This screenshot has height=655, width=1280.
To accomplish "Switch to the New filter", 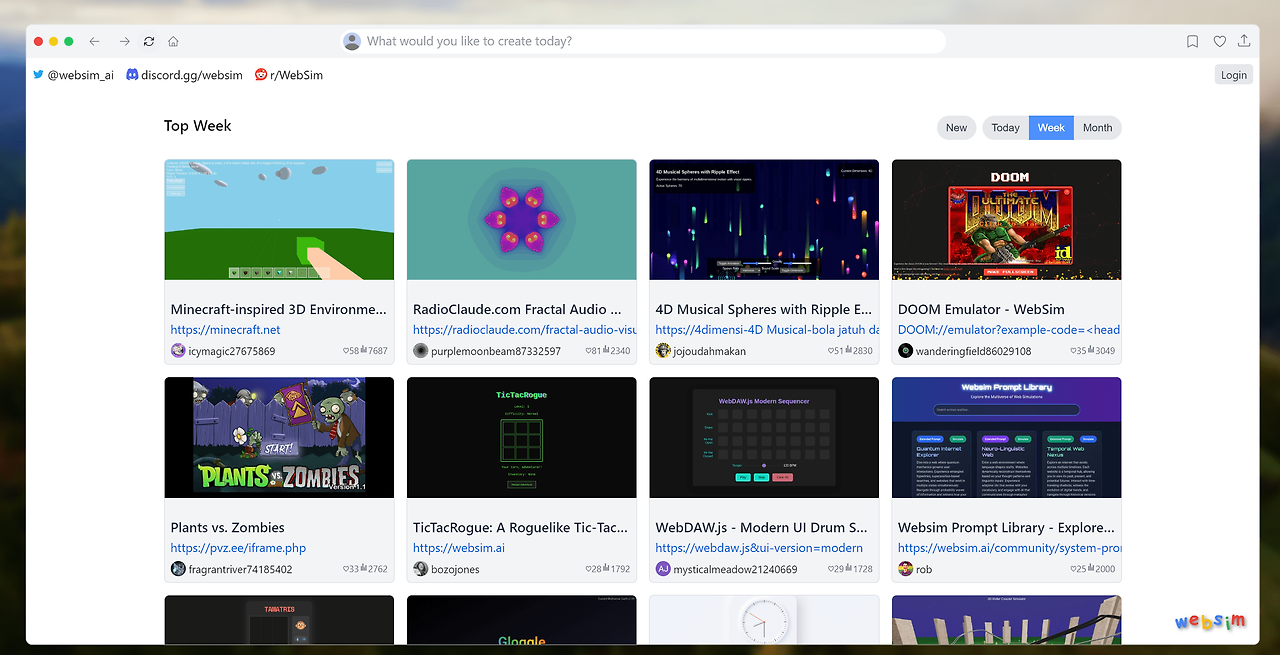I will click(956, 127).
